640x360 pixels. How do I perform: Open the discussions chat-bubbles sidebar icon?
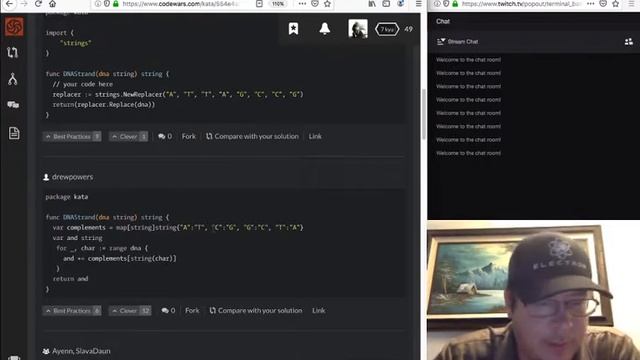point(13,105)
